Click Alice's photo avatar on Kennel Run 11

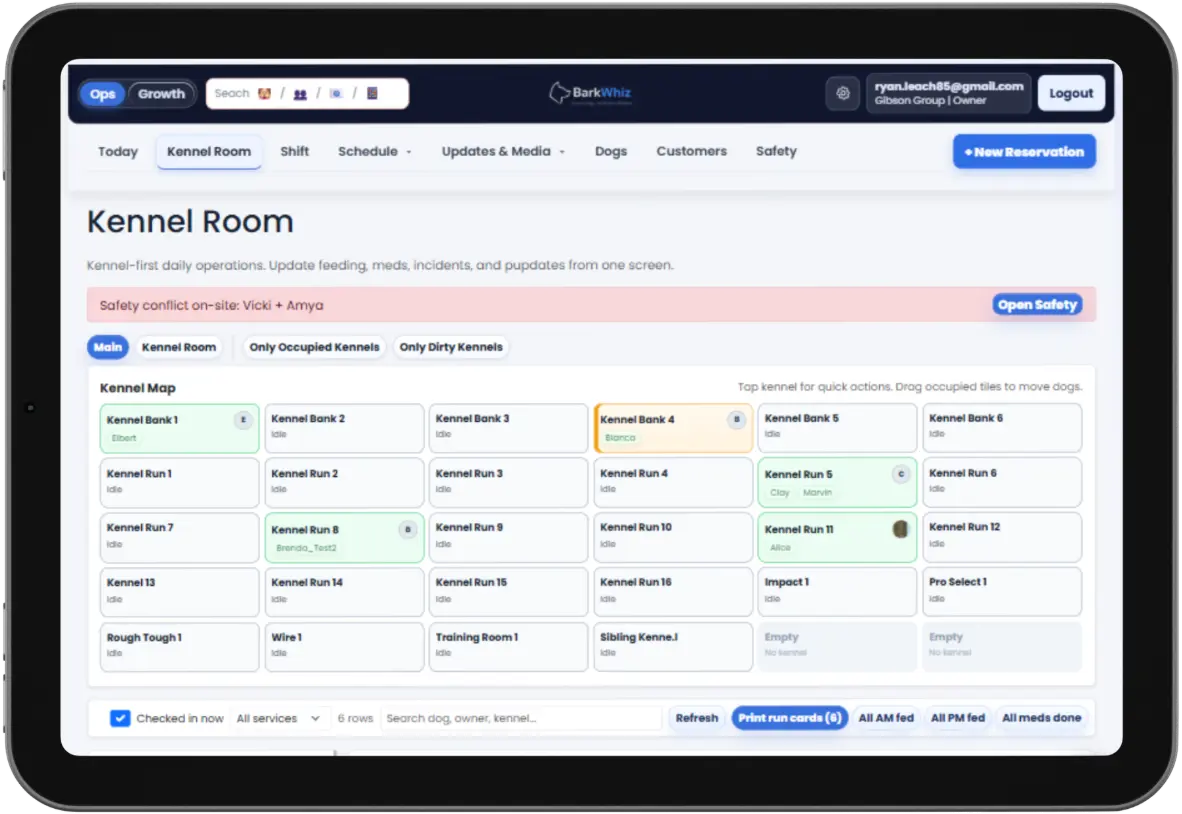(900, 529)
